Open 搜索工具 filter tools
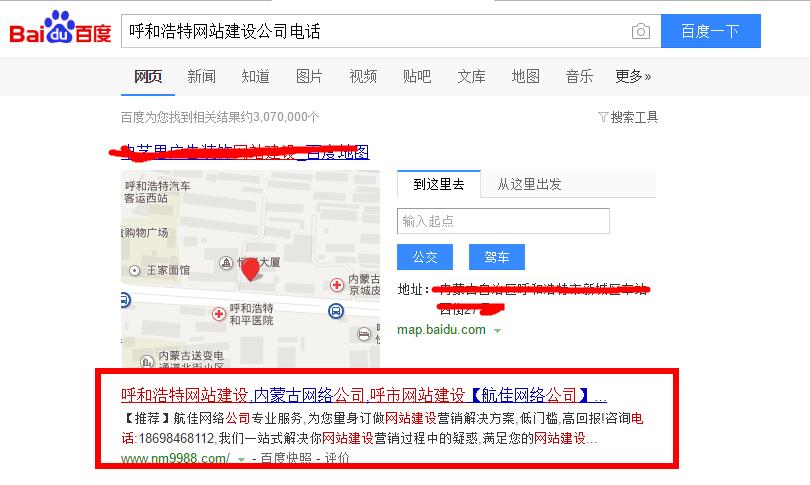 (628, 117)
